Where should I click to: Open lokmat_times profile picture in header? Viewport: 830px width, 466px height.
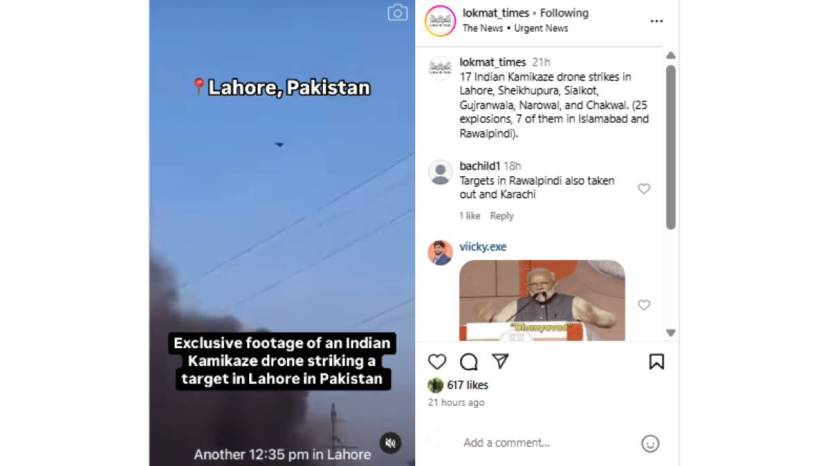pyautogui.click(x=440, y=21)
